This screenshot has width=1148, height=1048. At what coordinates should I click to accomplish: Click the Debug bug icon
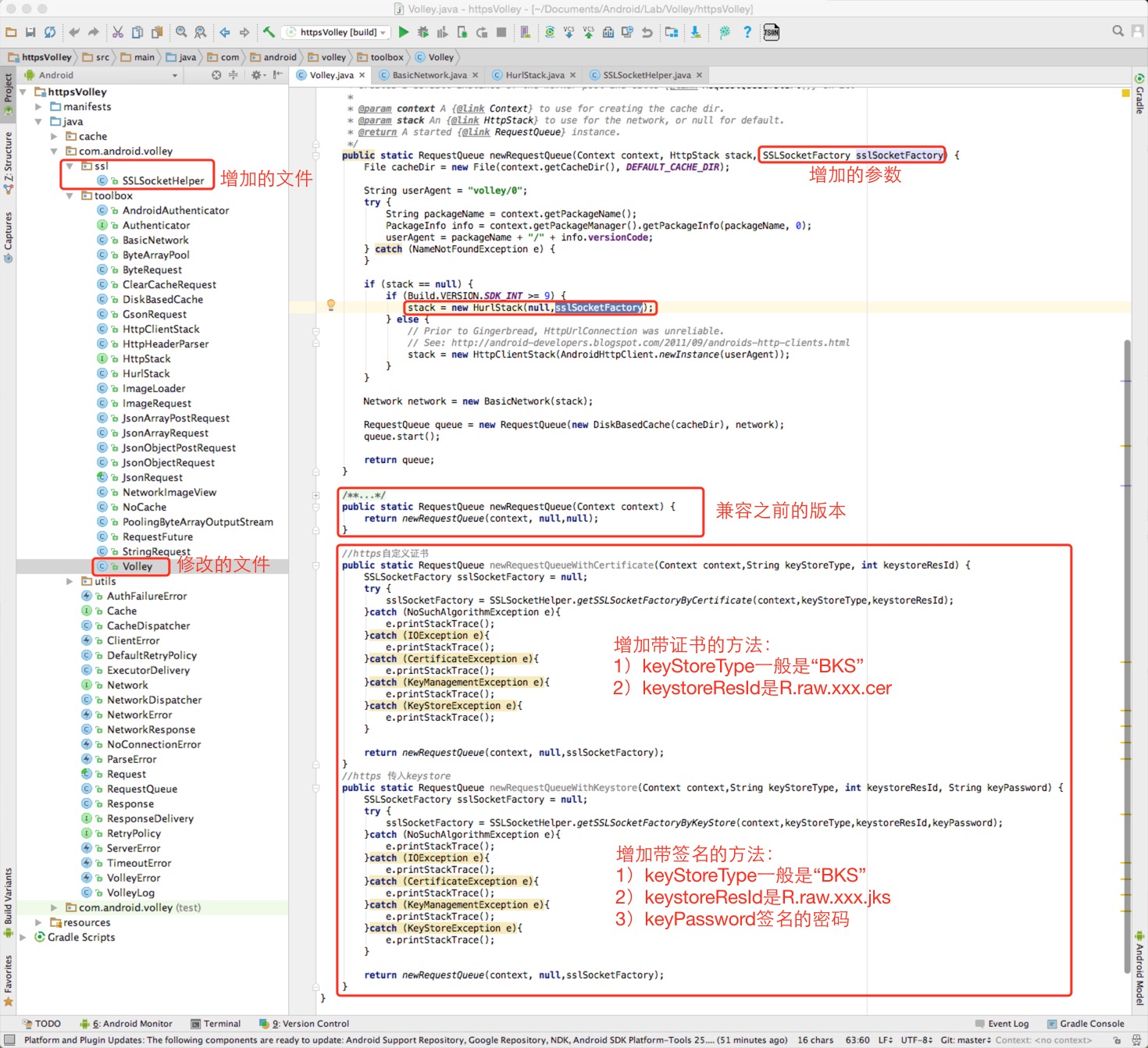click(423, 32)
